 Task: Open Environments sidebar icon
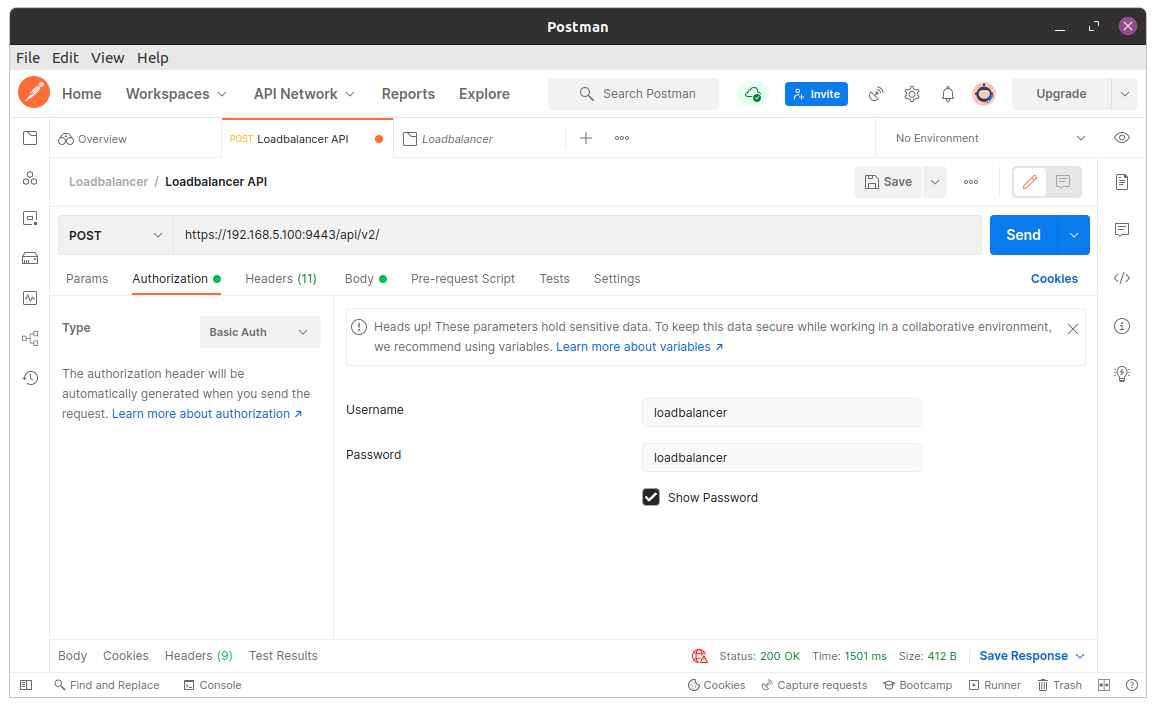tap(30, 218)
